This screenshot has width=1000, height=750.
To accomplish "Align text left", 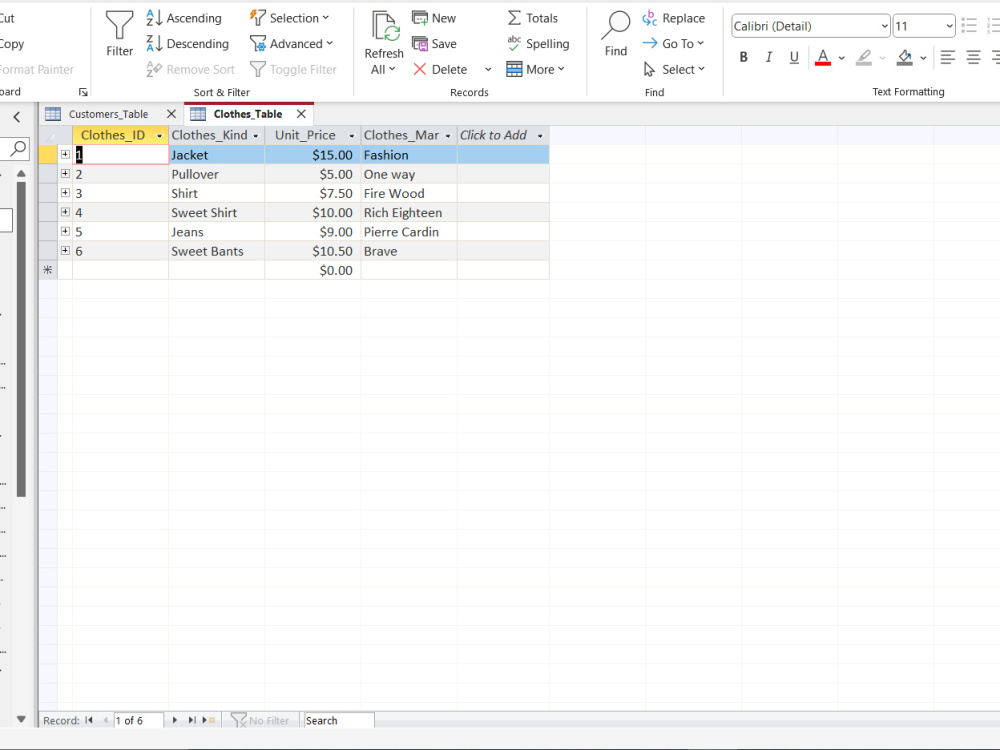I will pos(948,57).
